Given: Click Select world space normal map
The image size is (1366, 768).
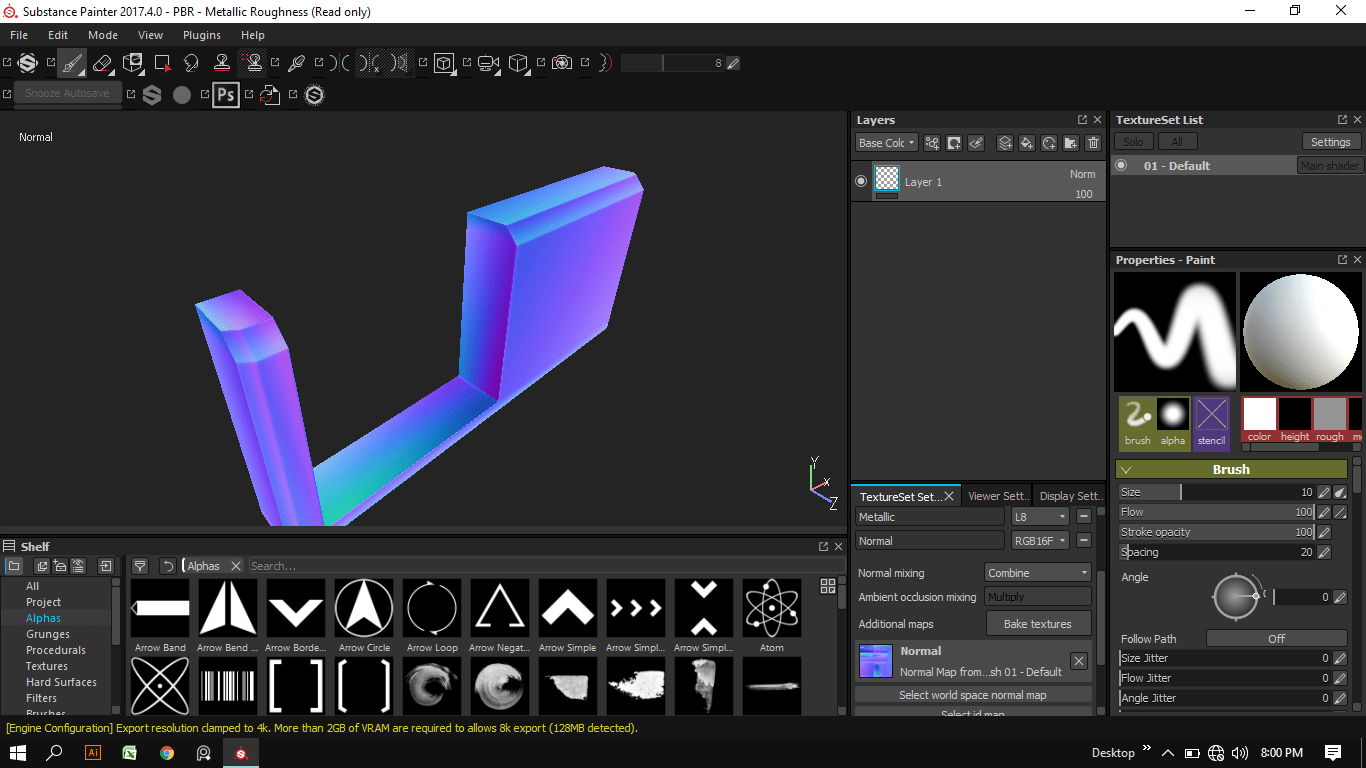Looking at the screenshot, I should pos(972,695).
